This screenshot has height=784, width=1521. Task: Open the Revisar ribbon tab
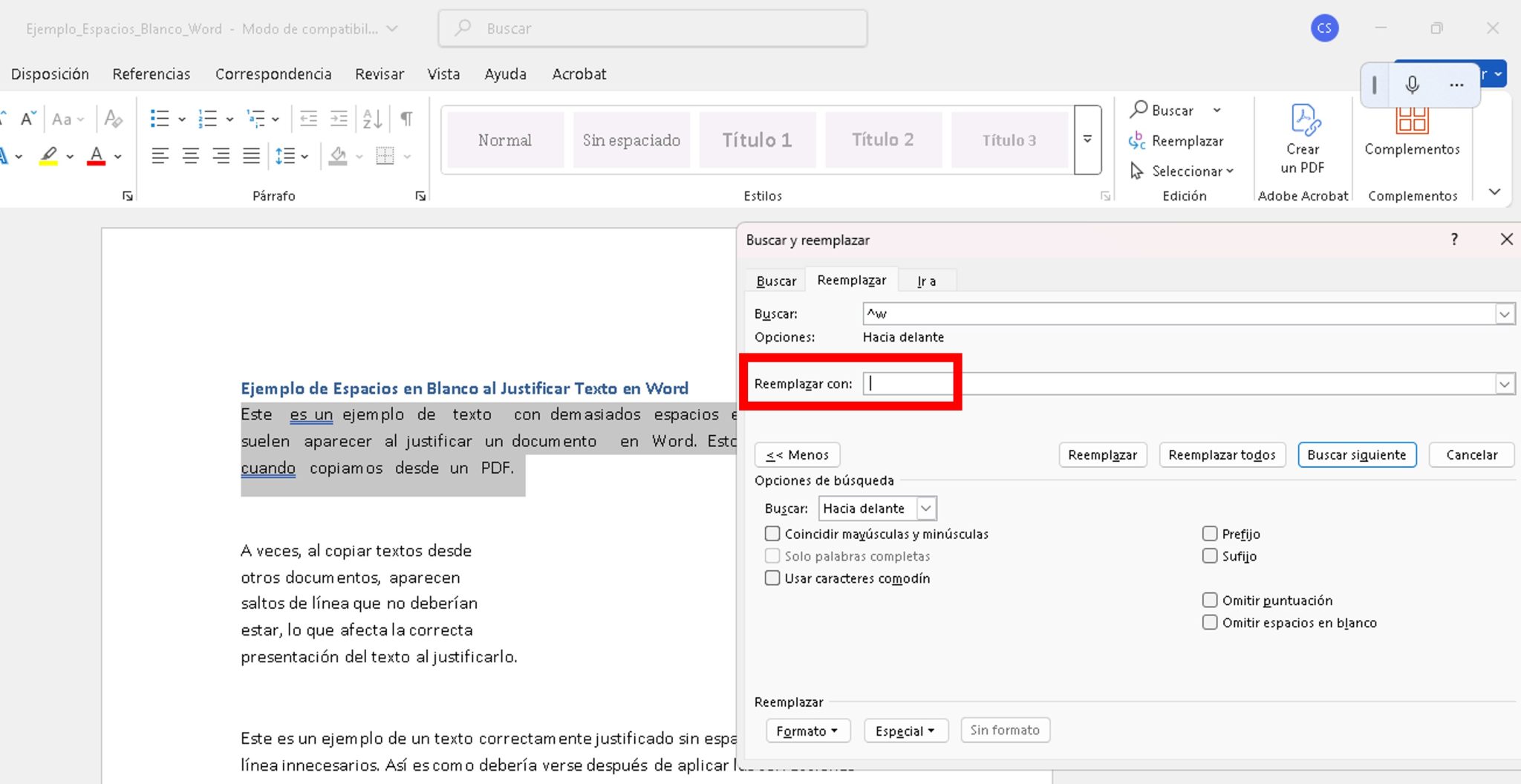click(x=380, y=73)
